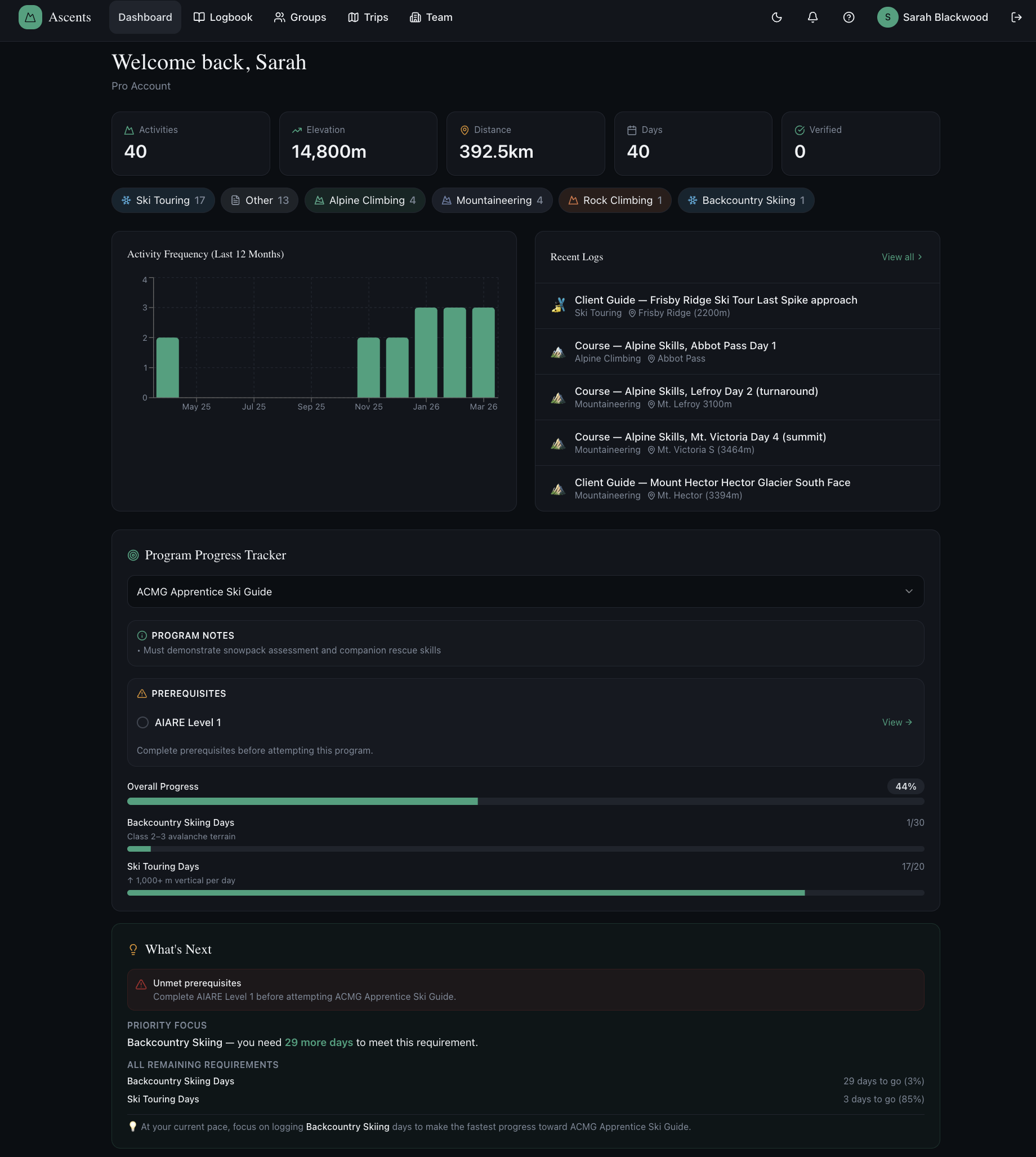The height and width of the screenshot is (1157, 1036).
Task: Open the Trips section
Action: tap(368, 17)
